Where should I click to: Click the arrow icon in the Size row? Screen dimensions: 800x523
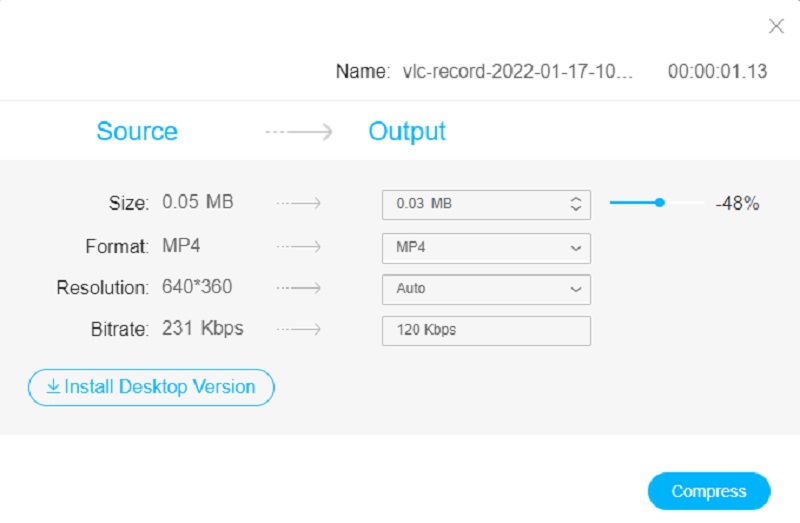[299, 203]
